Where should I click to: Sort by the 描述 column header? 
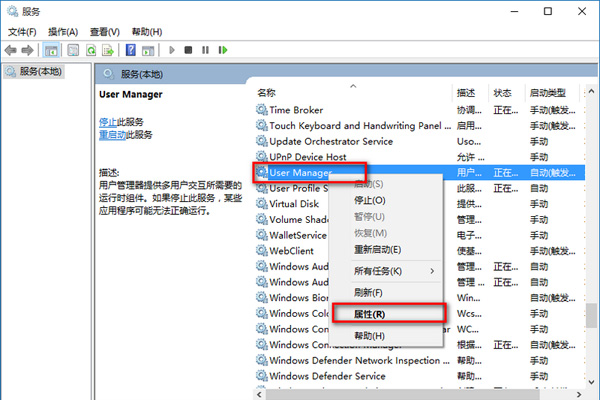[x=471, y=93]
